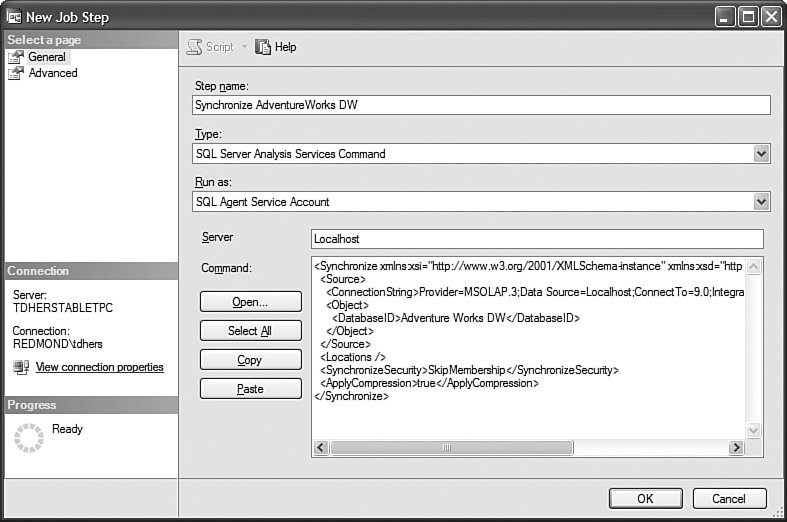Click the Advanced page icon
The image size is (787, 522).
(x=16, y=73)
